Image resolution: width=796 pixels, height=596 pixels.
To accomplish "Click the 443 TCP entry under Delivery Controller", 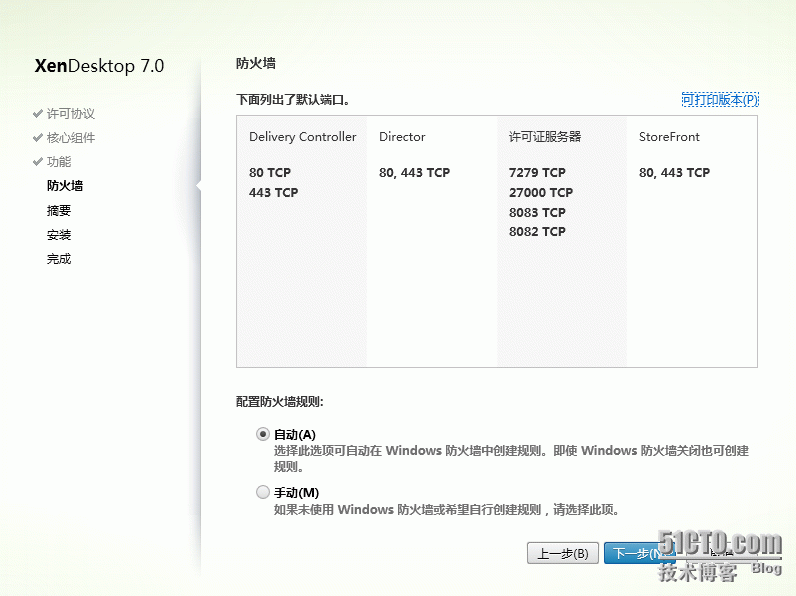I will [274, 192].
